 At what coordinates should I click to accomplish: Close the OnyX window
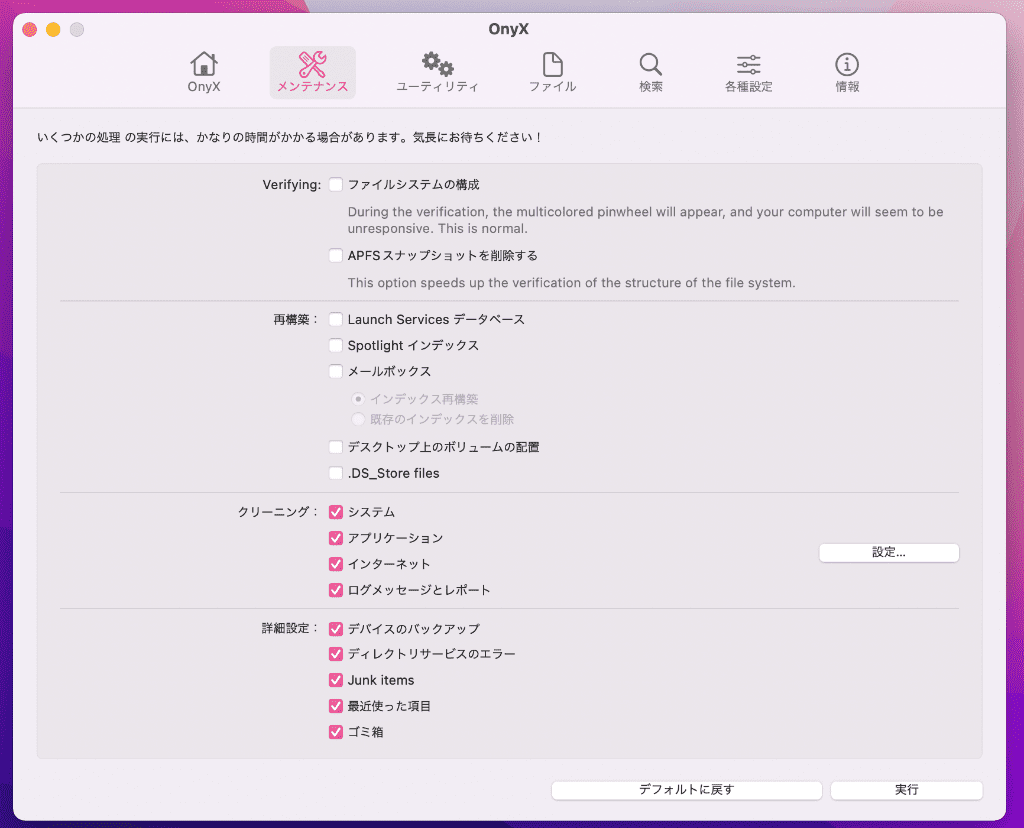tap(29, 29)
